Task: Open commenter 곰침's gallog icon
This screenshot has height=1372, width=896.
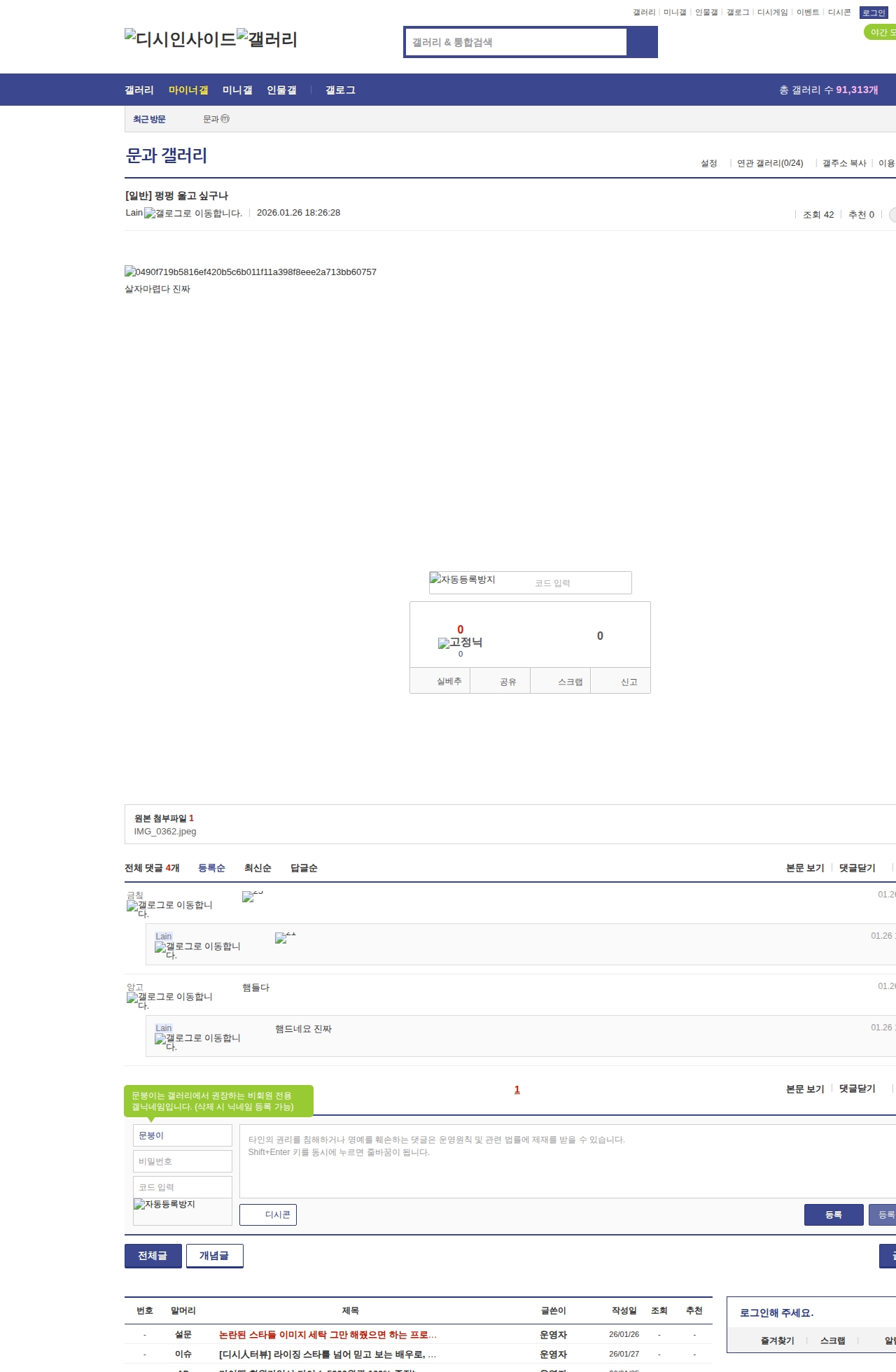Action: 169,909
